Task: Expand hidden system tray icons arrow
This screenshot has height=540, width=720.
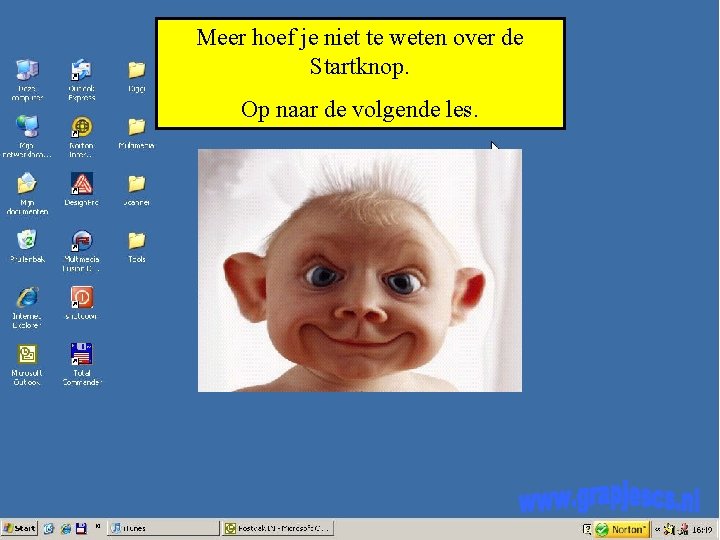Action: point(657,529)
